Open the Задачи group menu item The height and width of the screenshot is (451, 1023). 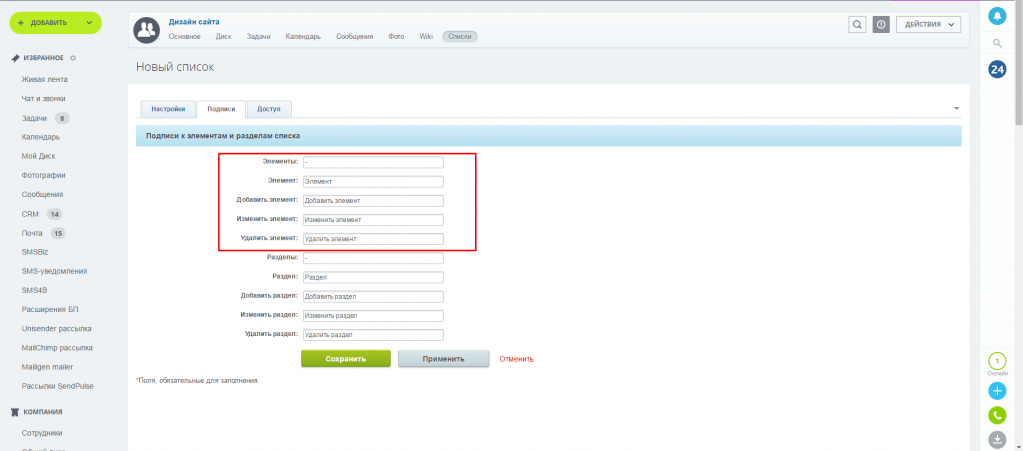pos(258,37)
